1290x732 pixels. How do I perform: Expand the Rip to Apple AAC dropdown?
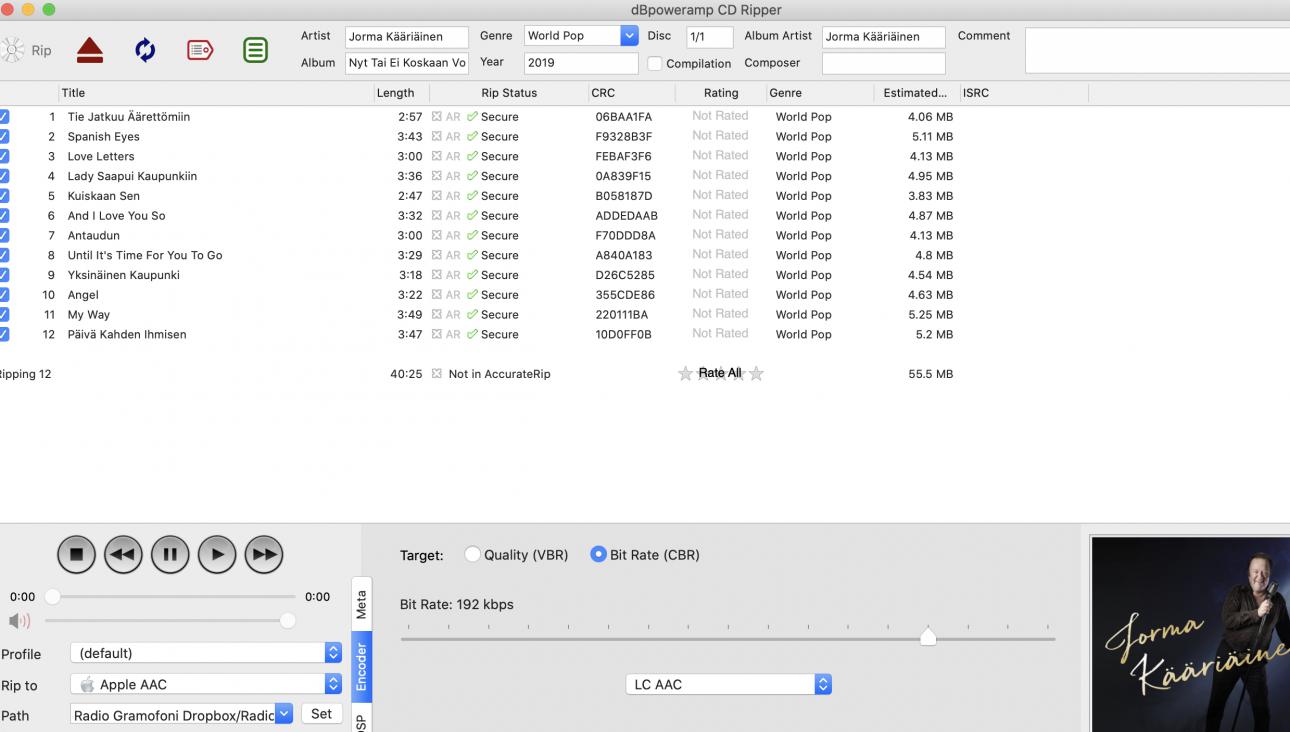[x=333, y=685]
